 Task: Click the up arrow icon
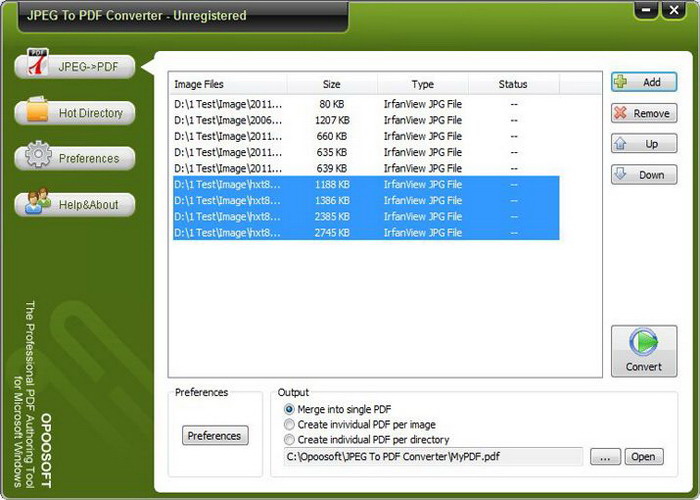621,144
